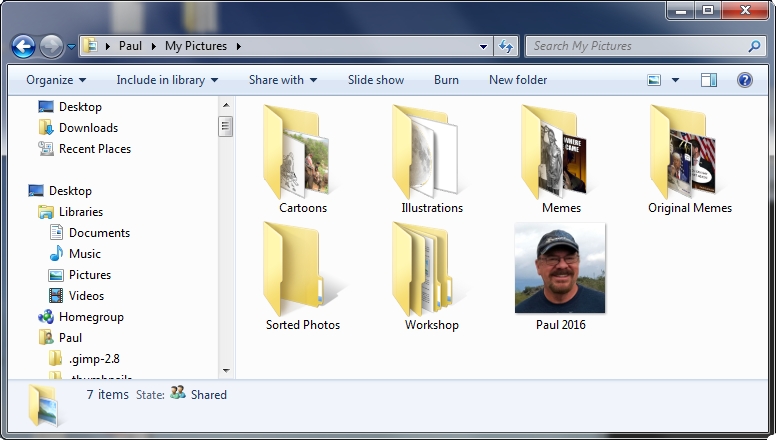The image size is (776, 440).
Task: Click the library icon in address bar
Action: 91,46
